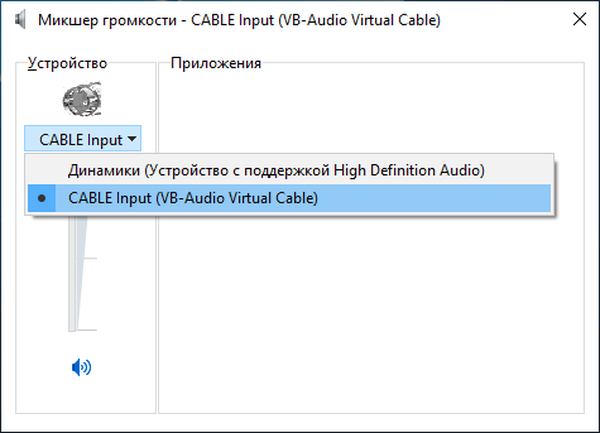This screenshot has height=433, width=600.
Task: Click the slider tick marks beside the track
Action: tap(91, 258)
